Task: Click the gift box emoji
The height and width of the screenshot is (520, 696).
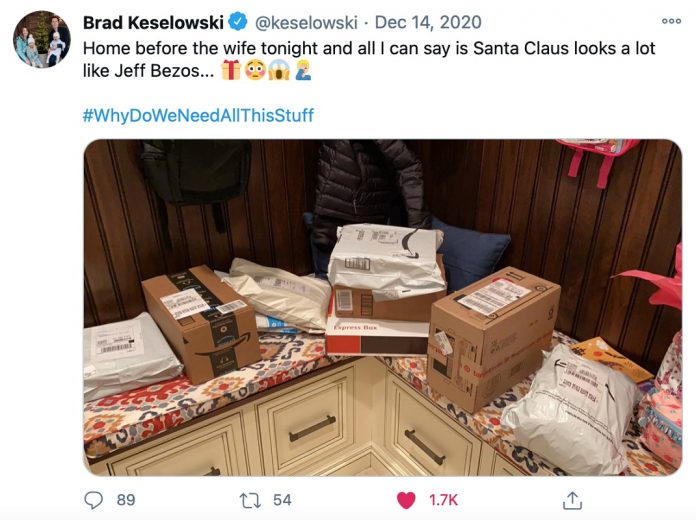Action: (x=231, y=70)
